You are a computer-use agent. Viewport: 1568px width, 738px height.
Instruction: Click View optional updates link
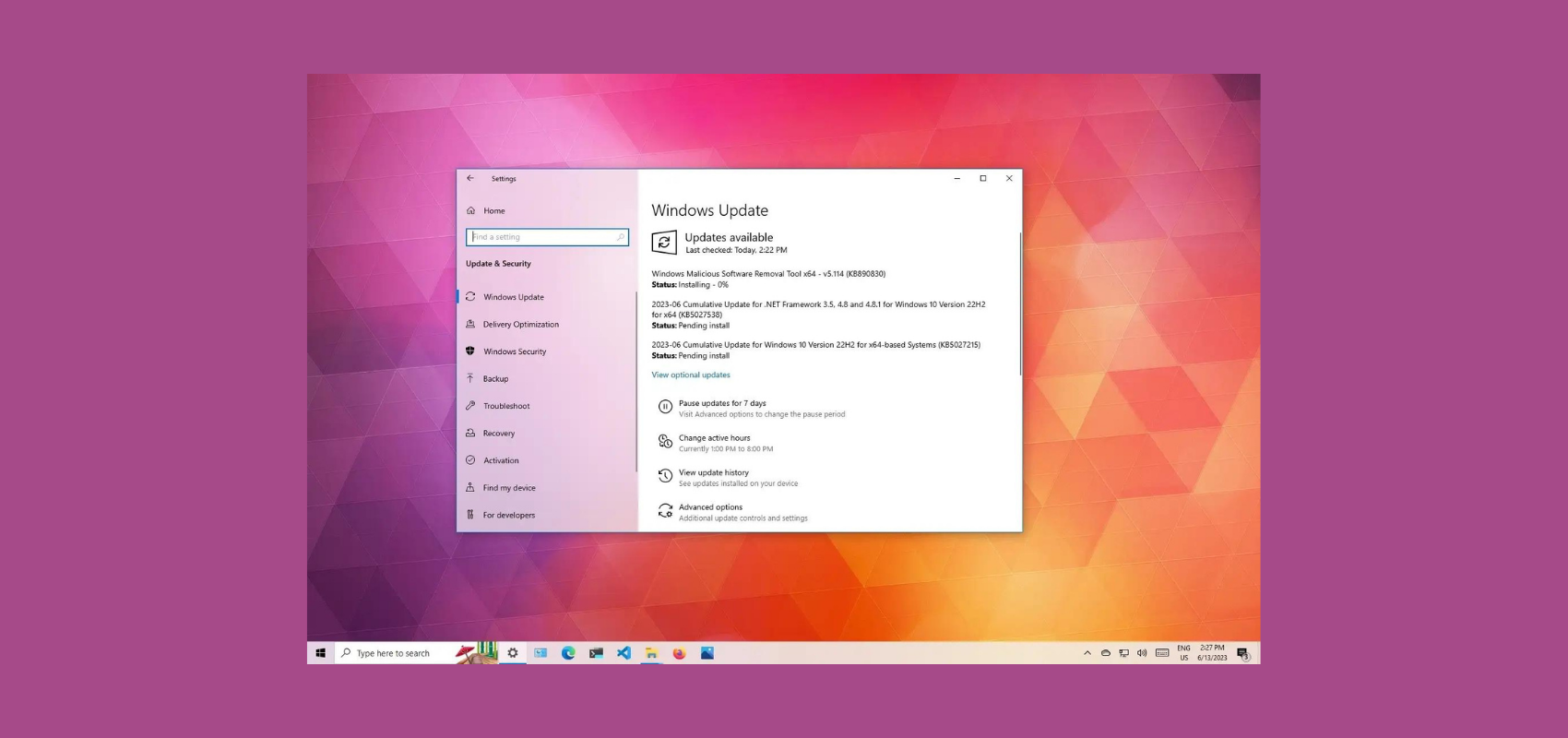tap(691, 375)
